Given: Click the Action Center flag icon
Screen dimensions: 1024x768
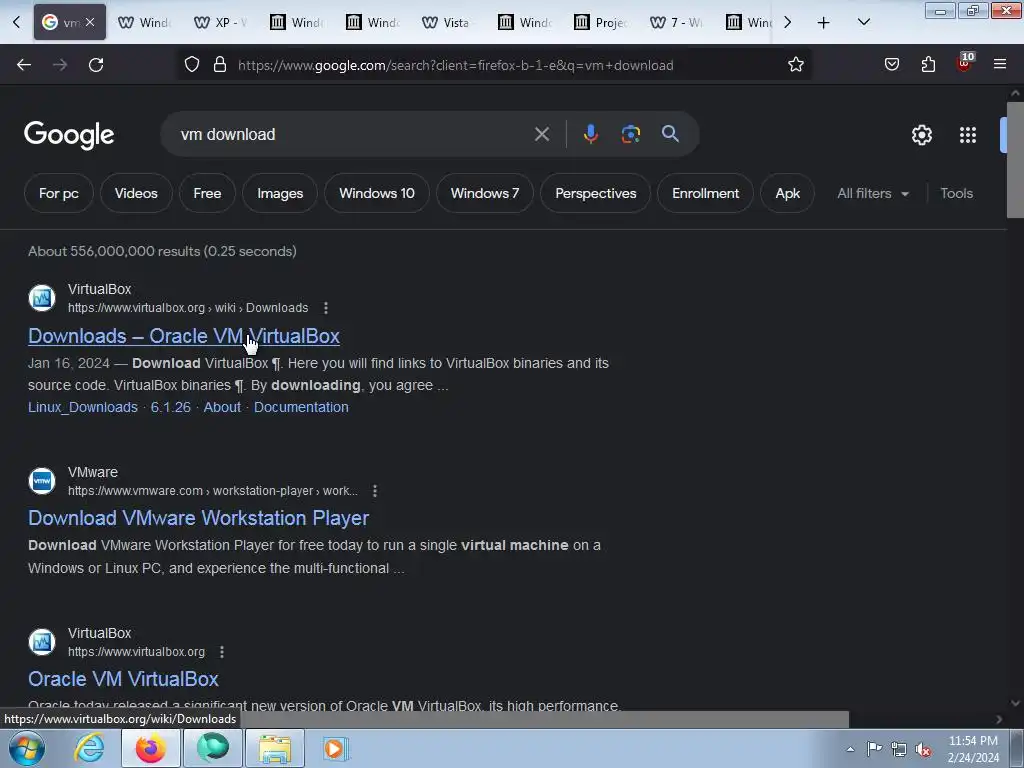Looking at the screenshot, I should pos(874,749).
